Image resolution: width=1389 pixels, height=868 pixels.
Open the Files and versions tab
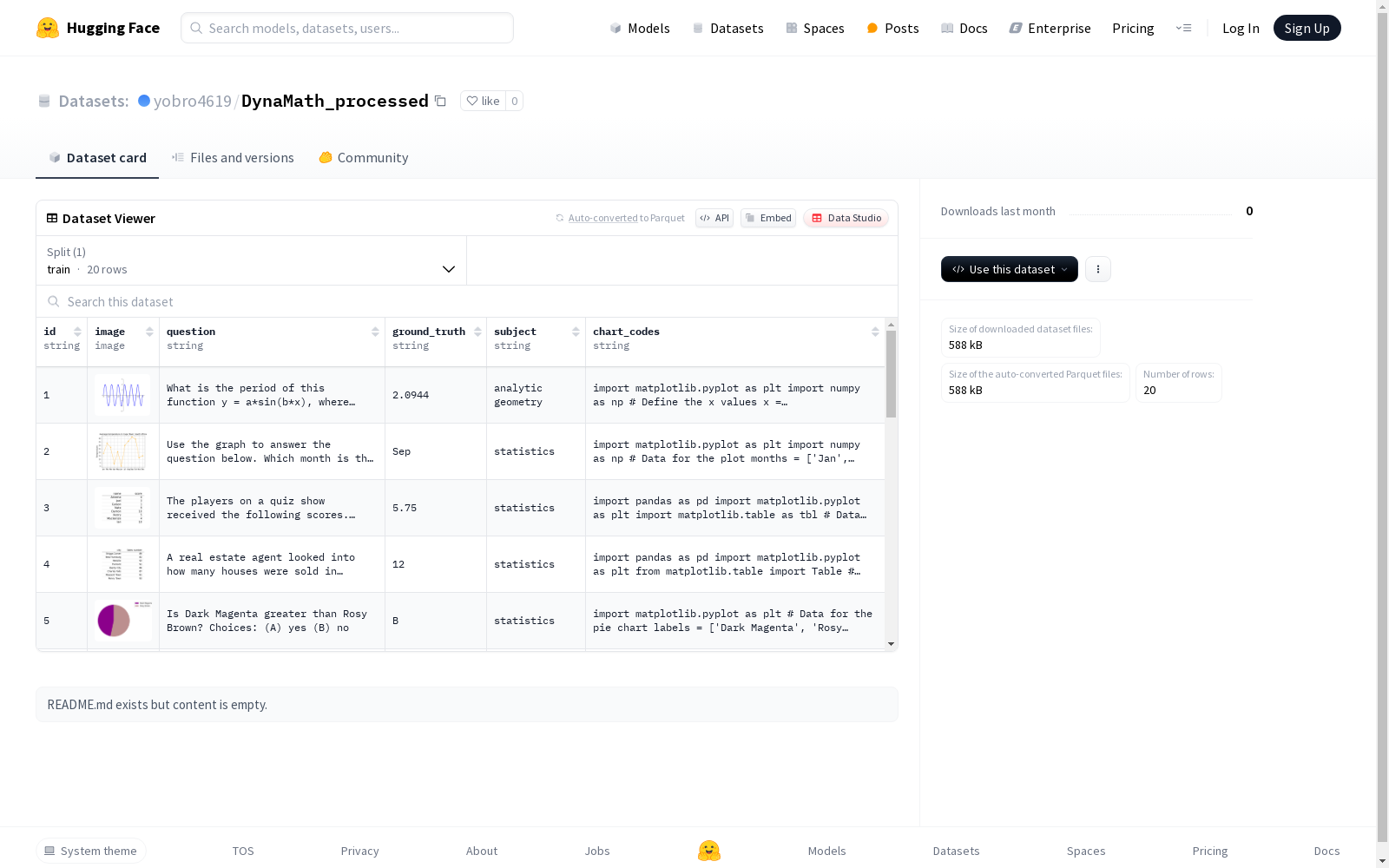pos(233,158)
